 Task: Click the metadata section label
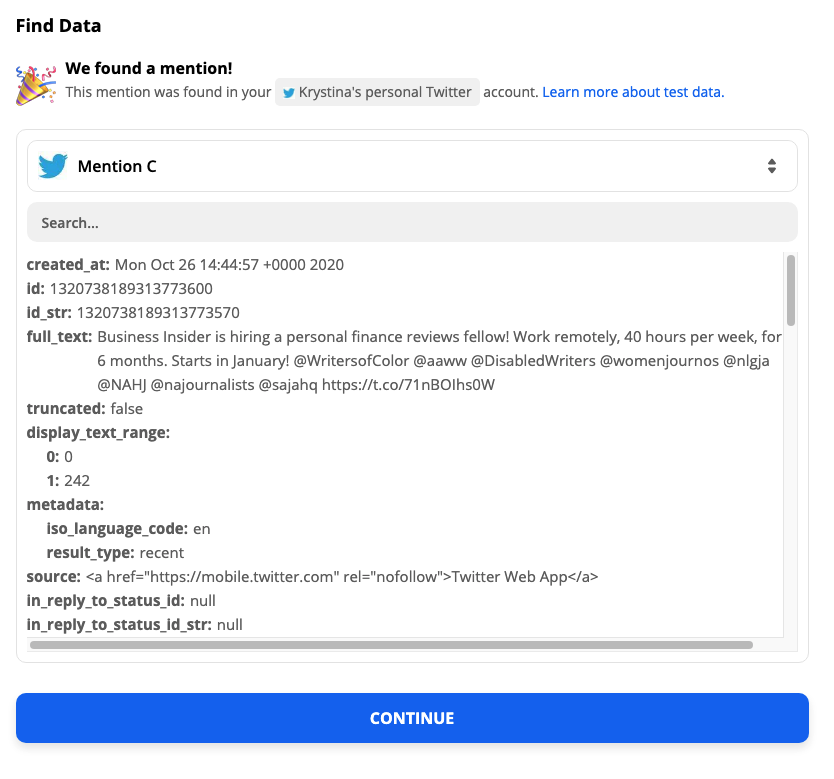point(65,504)
